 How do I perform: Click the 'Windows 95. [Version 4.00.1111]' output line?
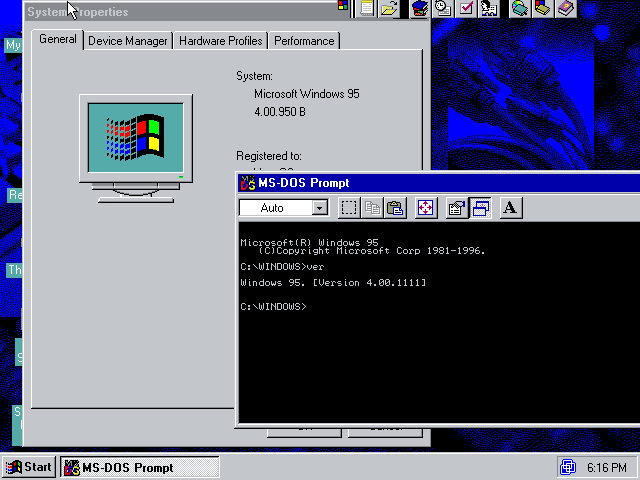[x=333, y=283]
